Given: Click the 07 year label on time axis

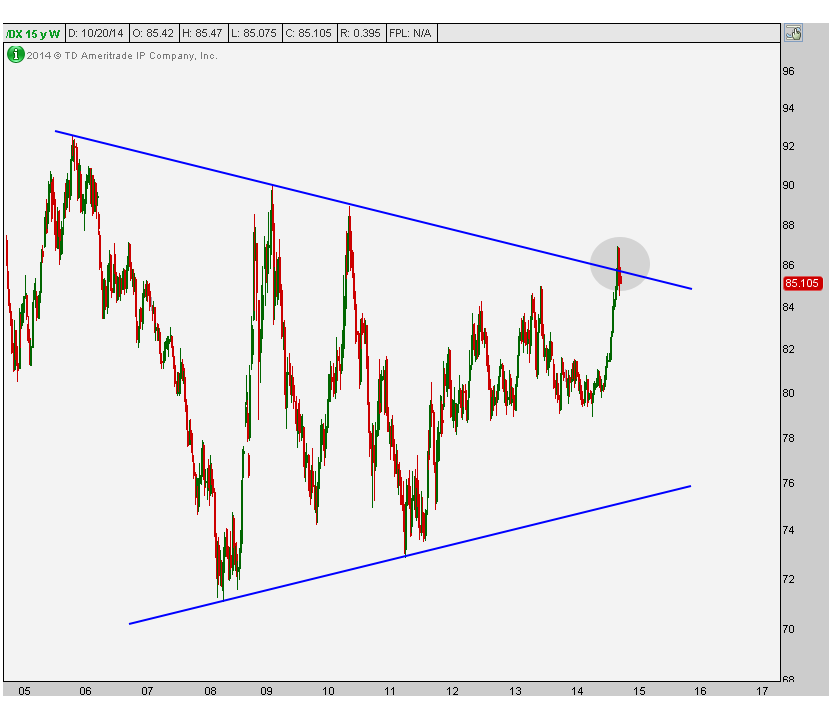Looking at the screenshot, I should point(147,691).
